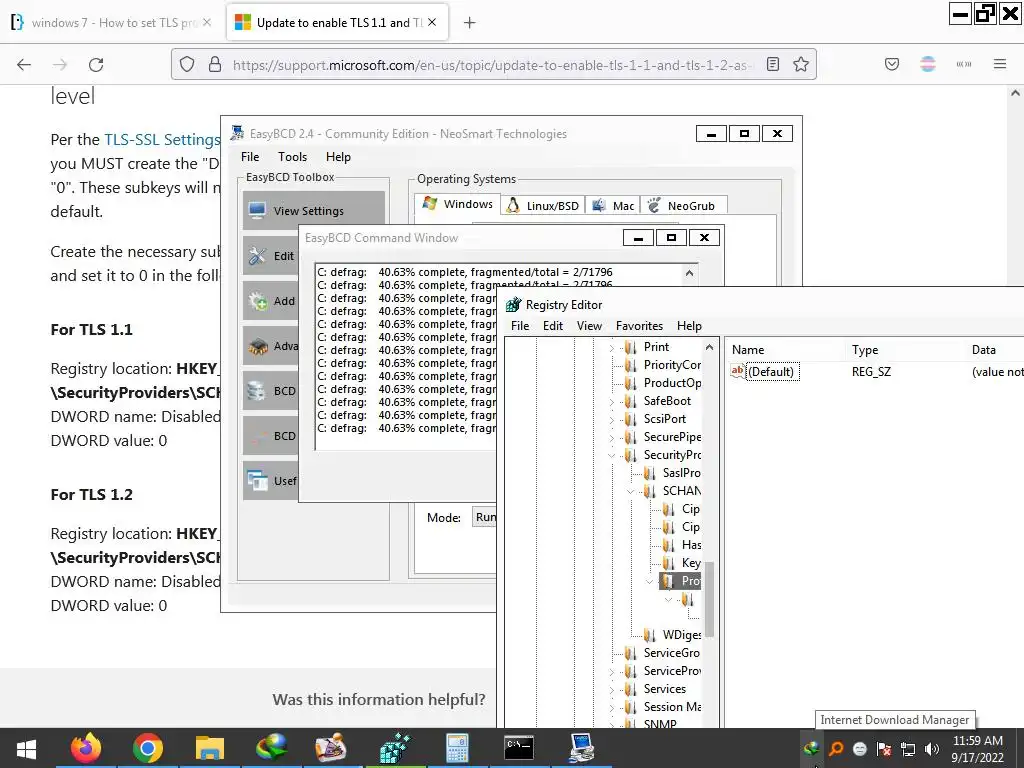The height and width of the screenshot is (768, 1024).
Task: Click the Mode dropdown in EasyBCD
Action: click(x=484, y=517)
